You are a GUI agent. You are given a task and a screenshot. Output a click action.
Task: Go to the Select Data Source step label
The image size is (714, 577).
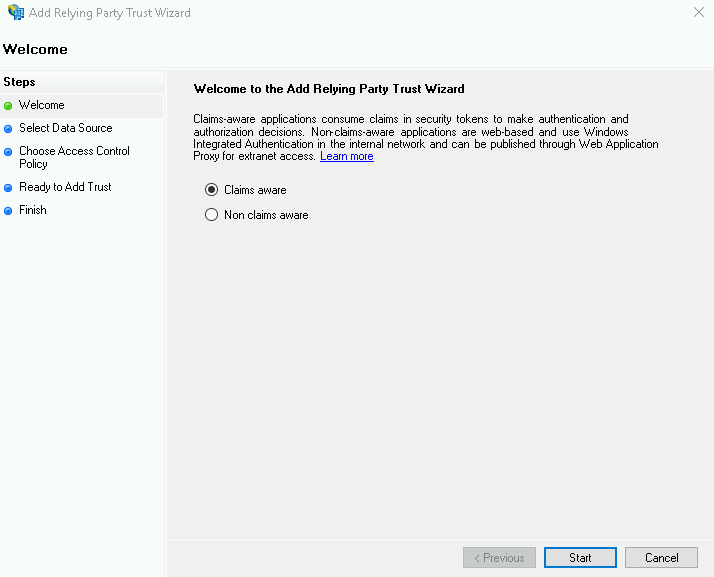(65, 128)
